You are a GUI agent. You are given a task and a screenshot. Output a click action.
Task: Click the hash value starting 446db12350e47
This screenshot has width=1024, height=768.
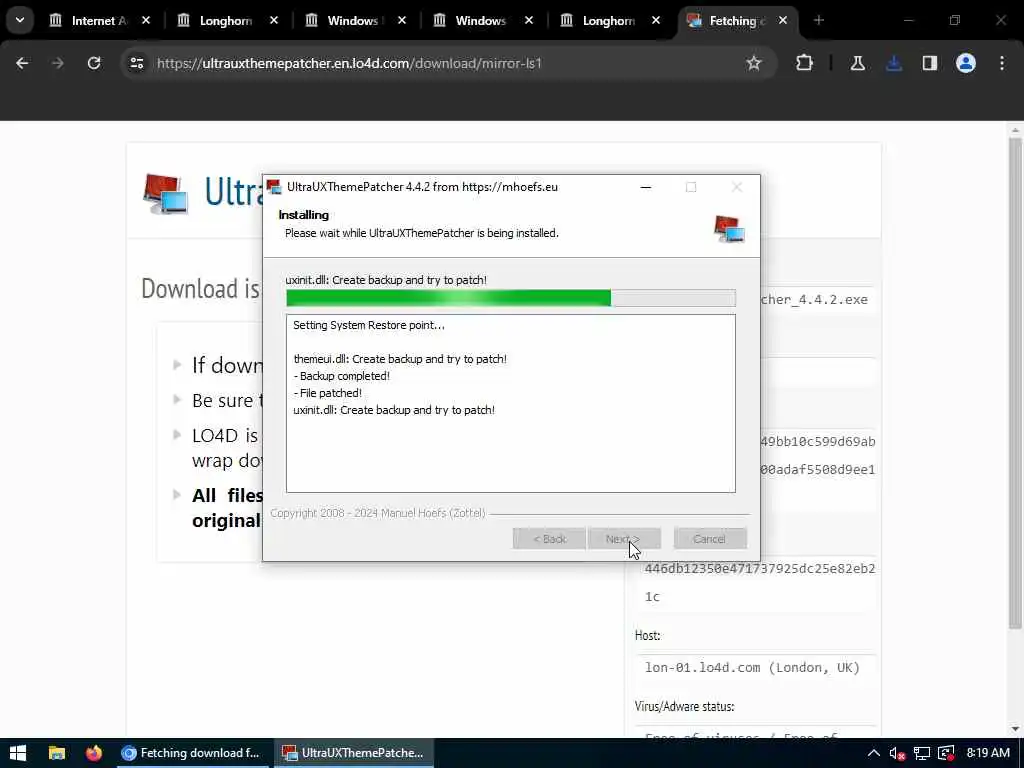tap(760, 569)
